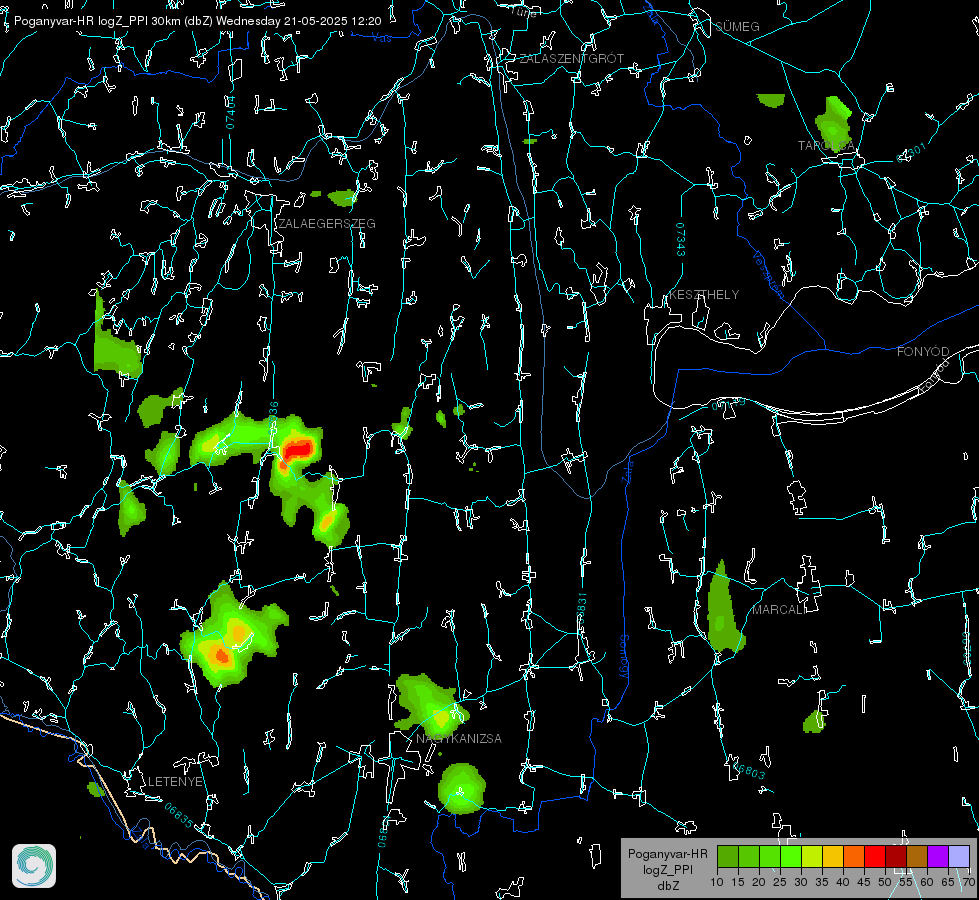Click the TAPOLCA city label
979x900 pixels.
825,146
